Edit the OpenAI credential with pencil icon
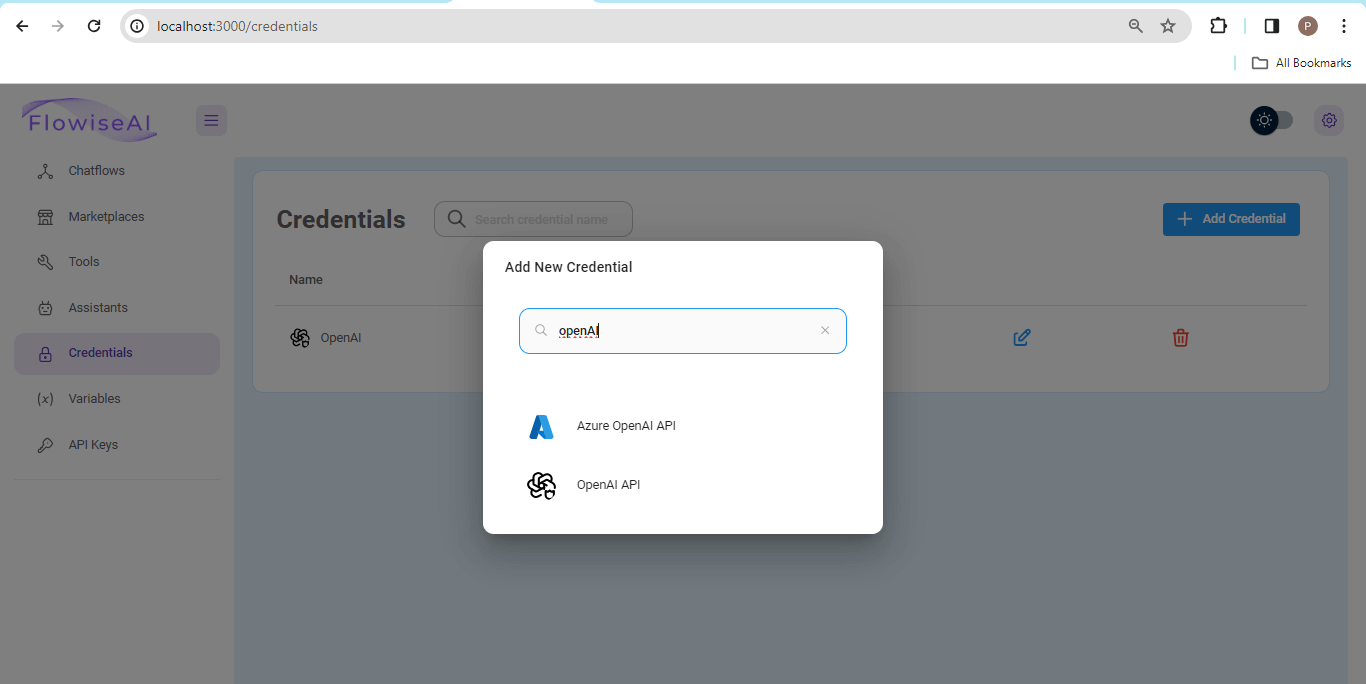This screenshot has height=684, width=1366. pos(1021,338)
